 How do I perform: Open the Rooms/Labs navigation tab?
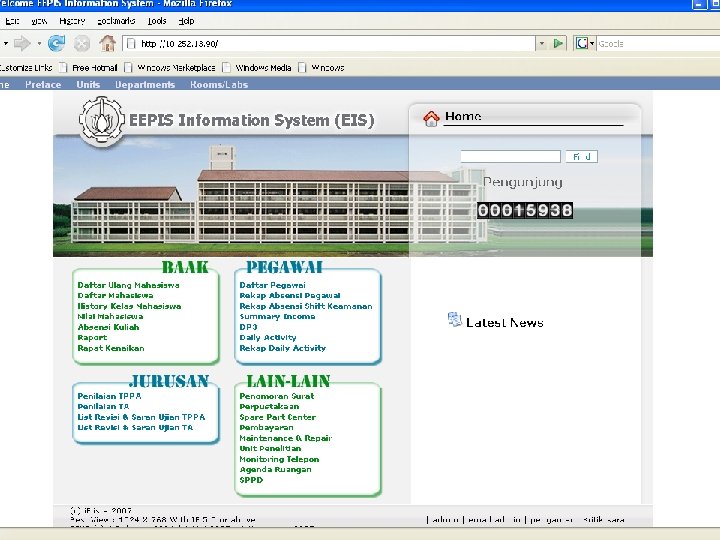(x=219, y=84)
